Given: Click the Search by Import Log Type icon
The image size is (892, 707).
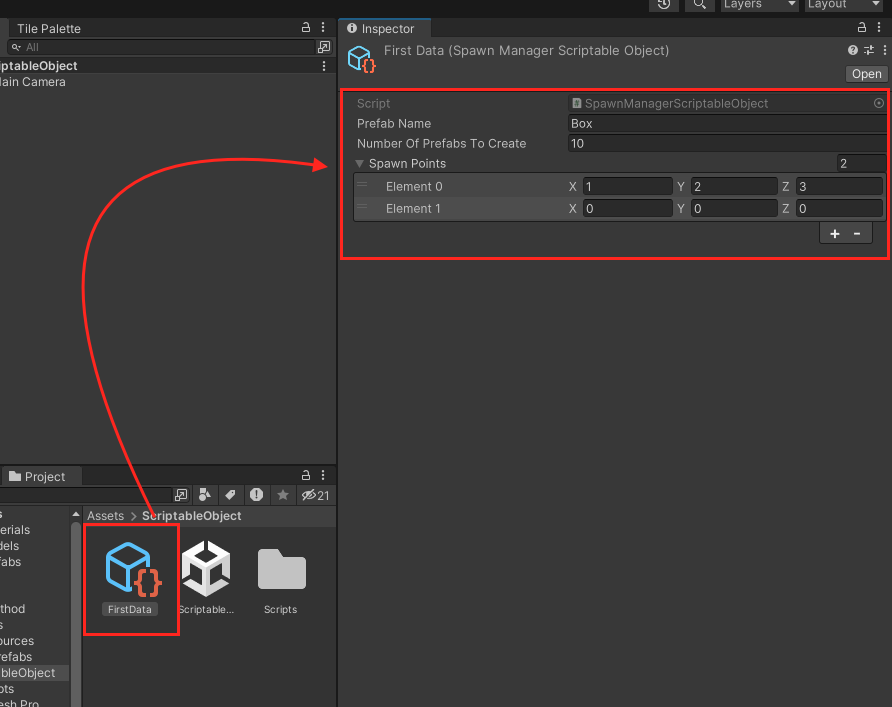Looking at the screenshot, I should 257,495.
